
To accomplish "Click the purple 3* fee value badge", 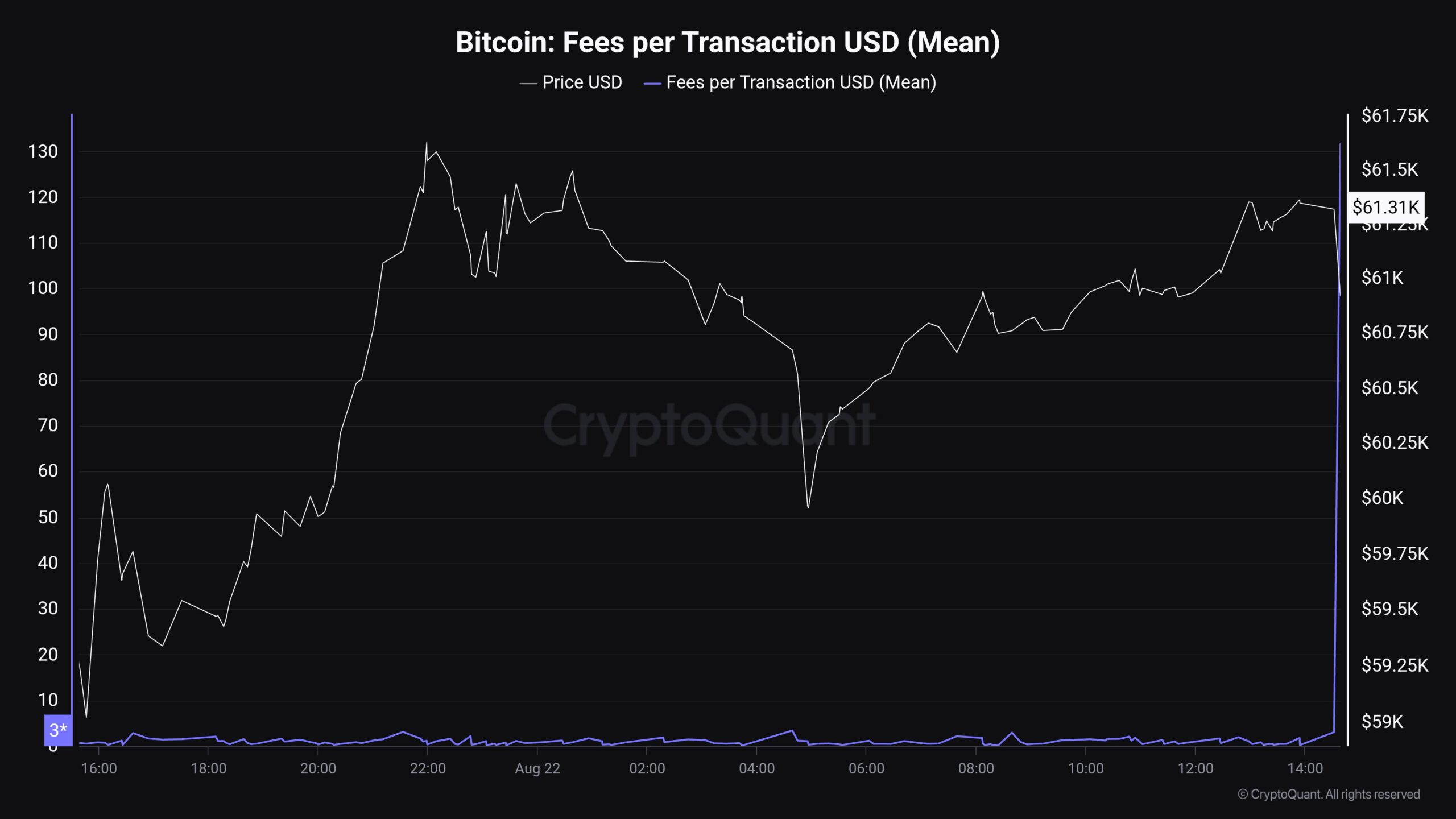I will (58, 730).
